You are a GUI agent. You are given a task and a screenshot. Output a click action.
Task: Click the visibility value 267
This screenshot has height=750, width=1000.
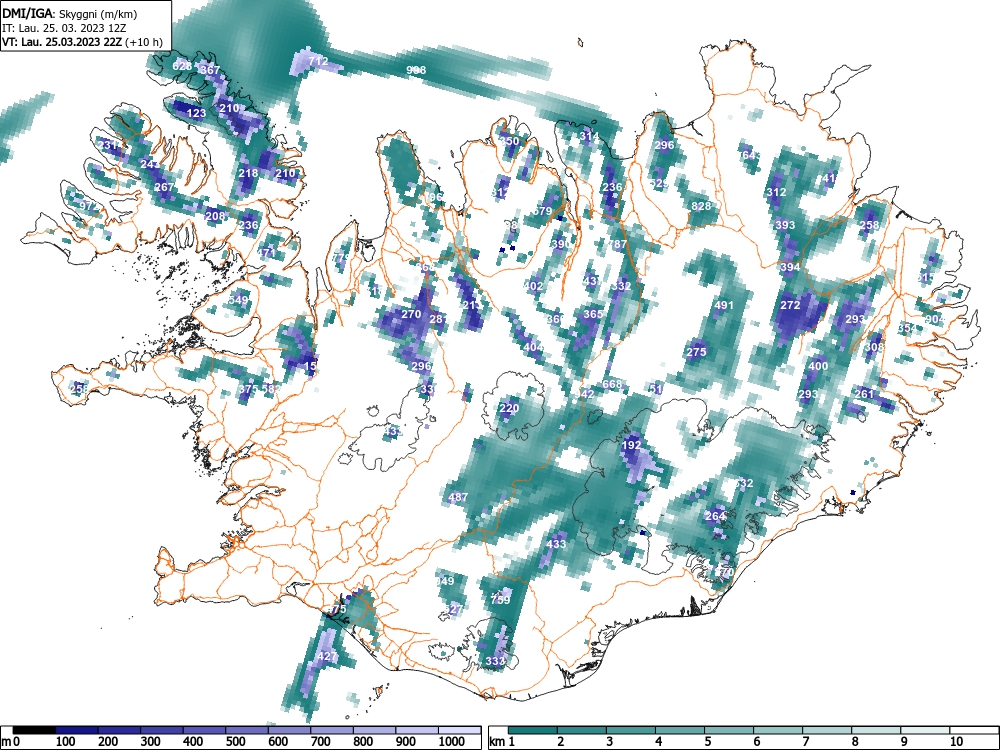[165, 188]
